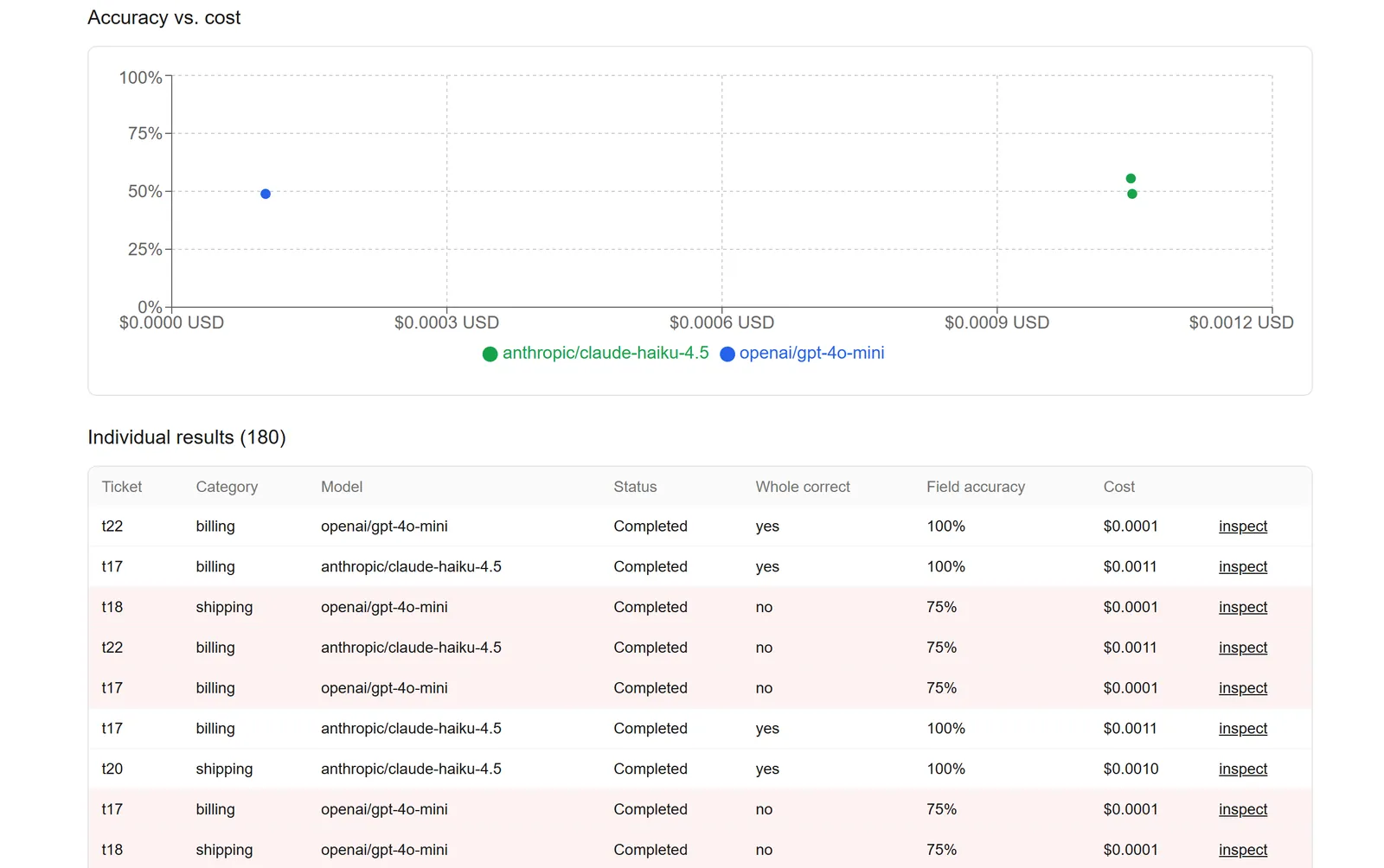Viewport: 1384px width, 868px height.
Task: Click the $0.0003 USD axis label
Action: pos(446,322)
